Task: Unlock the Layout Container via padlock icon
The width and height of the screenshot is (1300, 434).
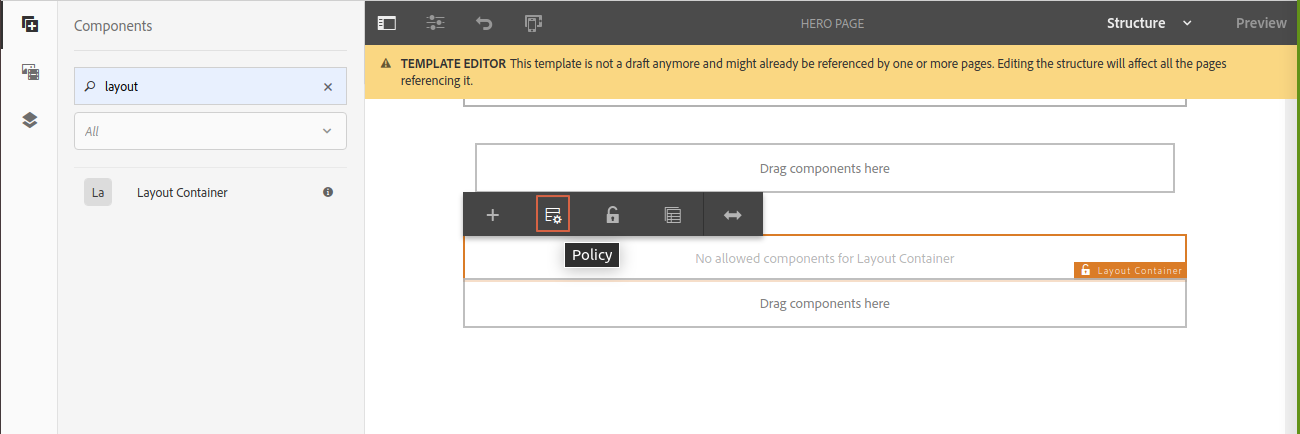Action: [x=613, y=215]
